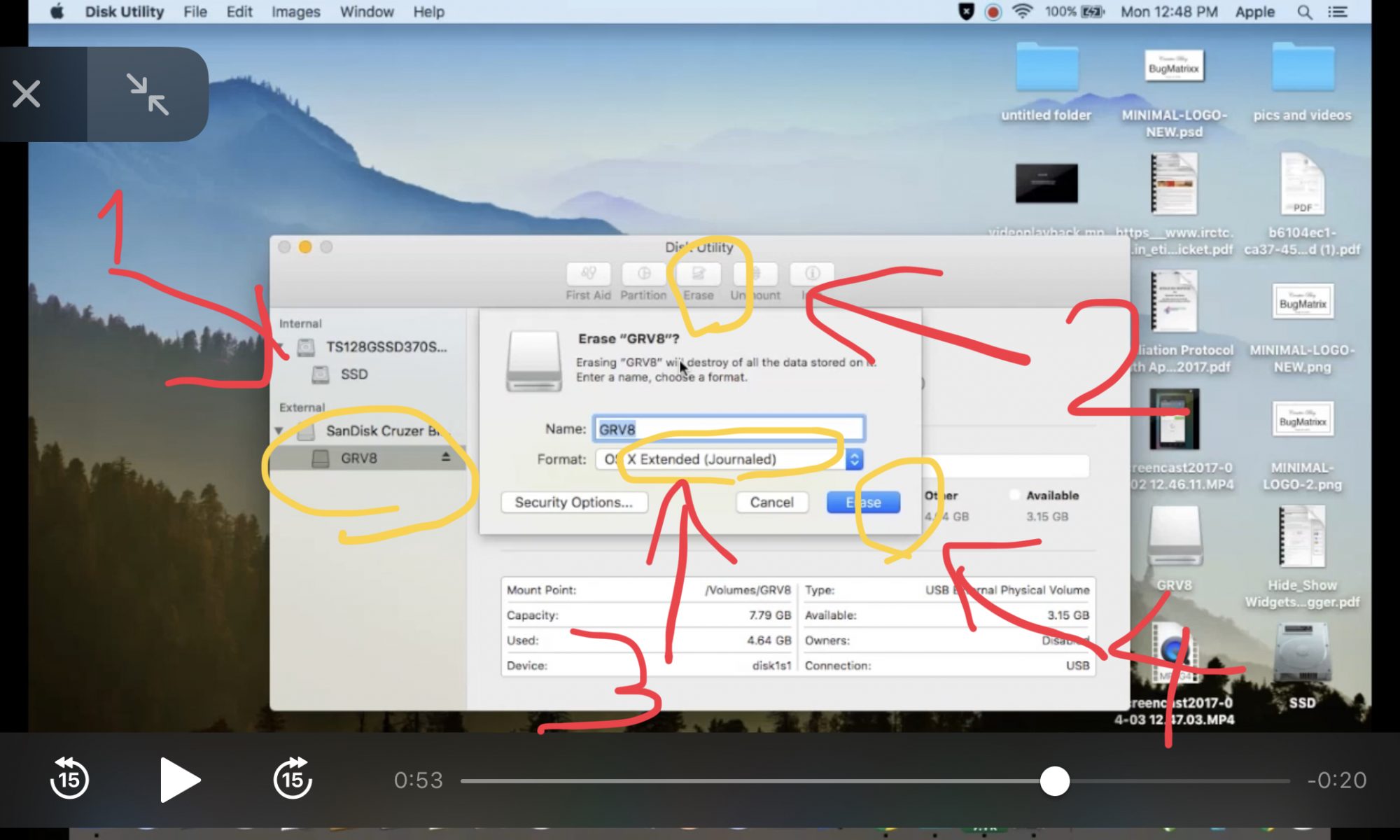The width and height of the screenshot is (1400, 840).
Task: Open the Disk Utility menu
Action: point(125,12)
